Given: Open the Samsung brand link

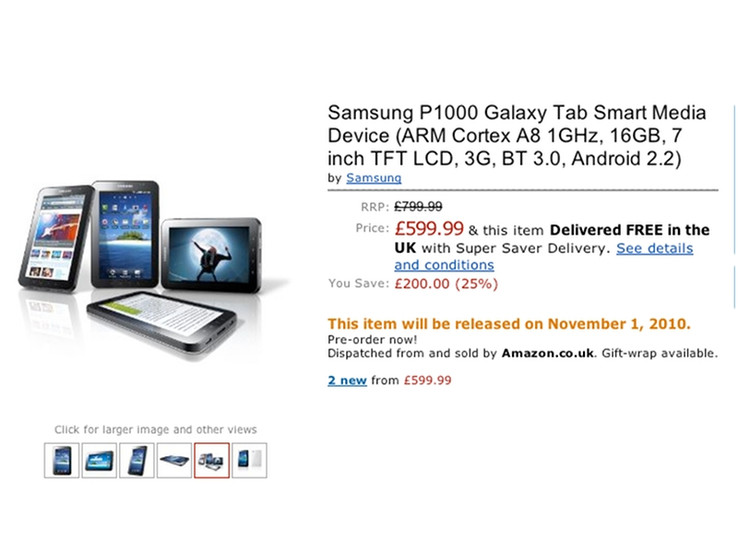Looking at the screenshot, I should (x=374, y=178).
